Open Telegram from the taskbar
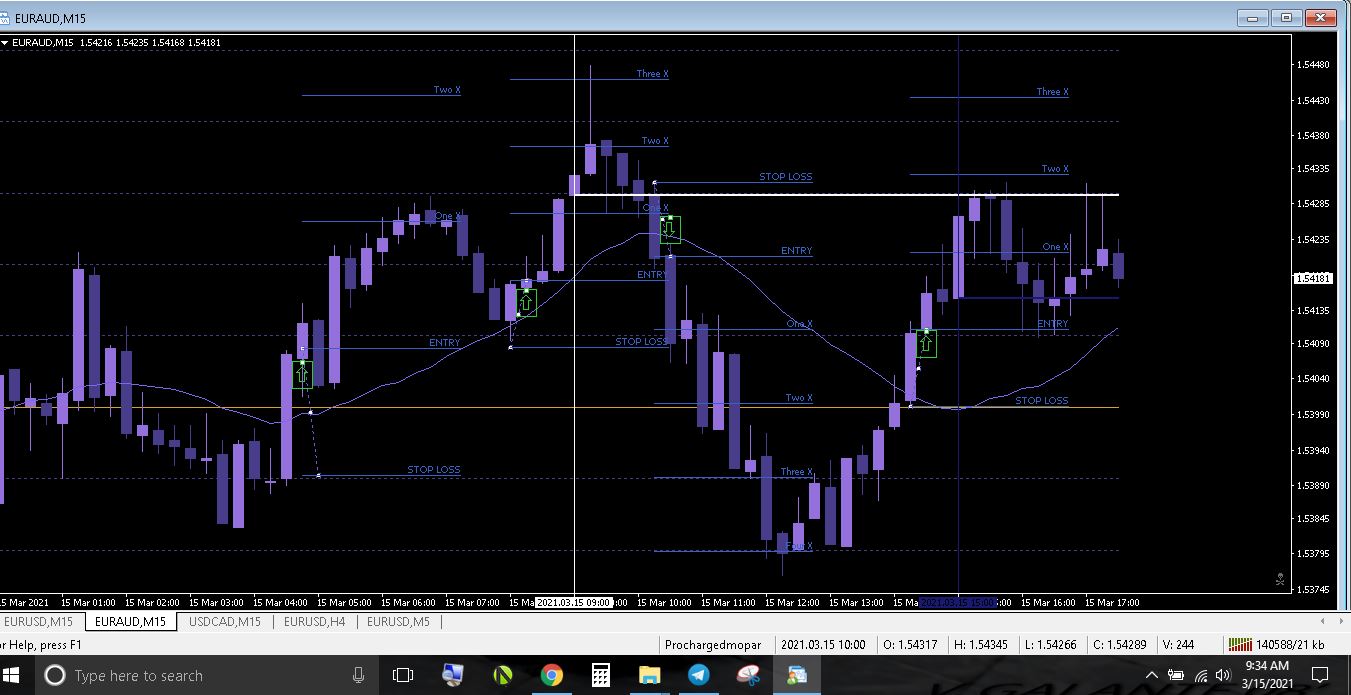The width and height of the screenshot is (1351, 695). pyautogui.click(x=699, y=675)
